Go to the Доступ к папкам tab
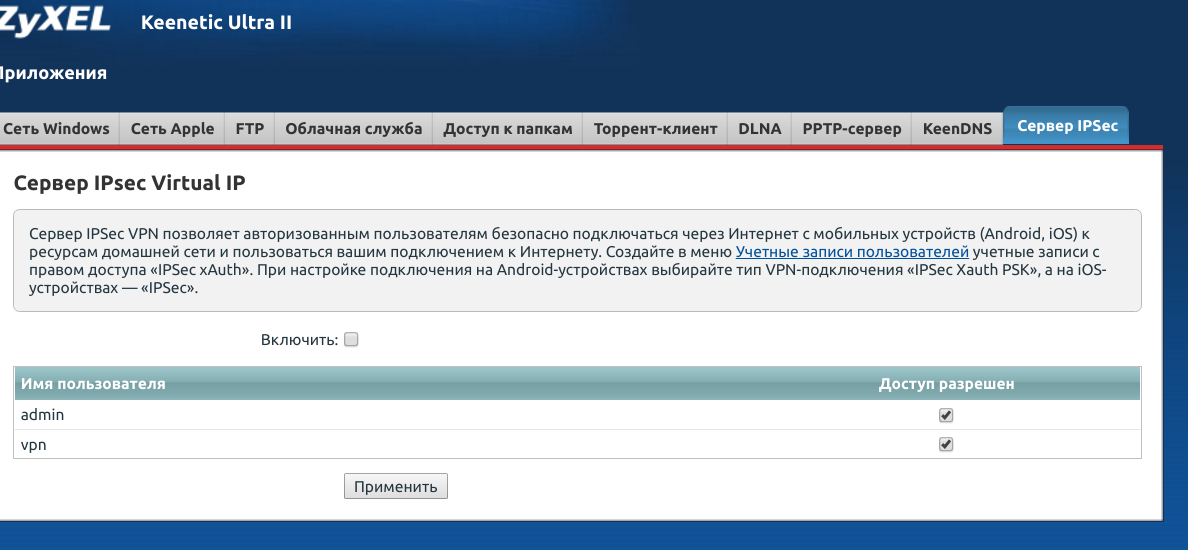Viewport: 1188px width, 550px height. 508,129
